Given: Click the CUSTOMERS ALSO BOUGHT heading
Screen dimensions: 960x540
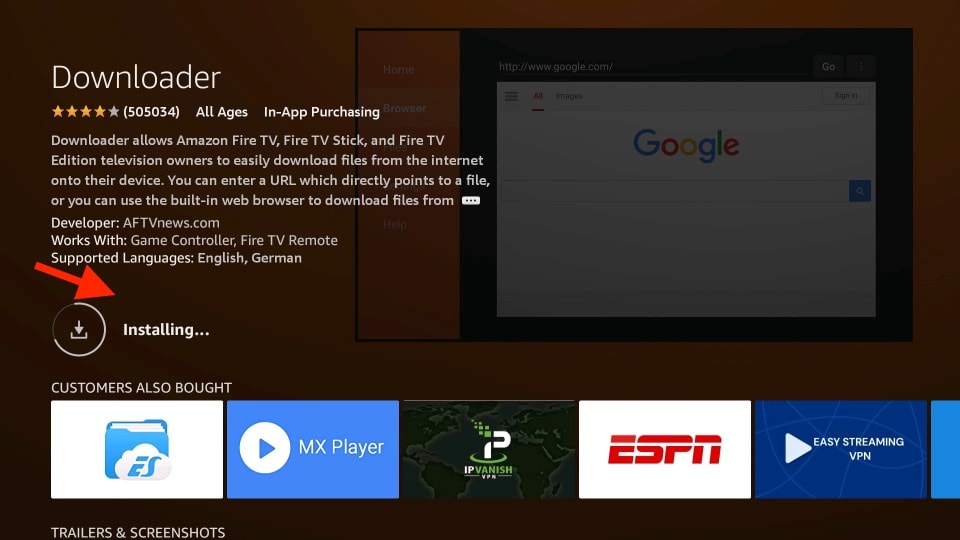Looking at the screenshot, I should click(x=141, y=388).
